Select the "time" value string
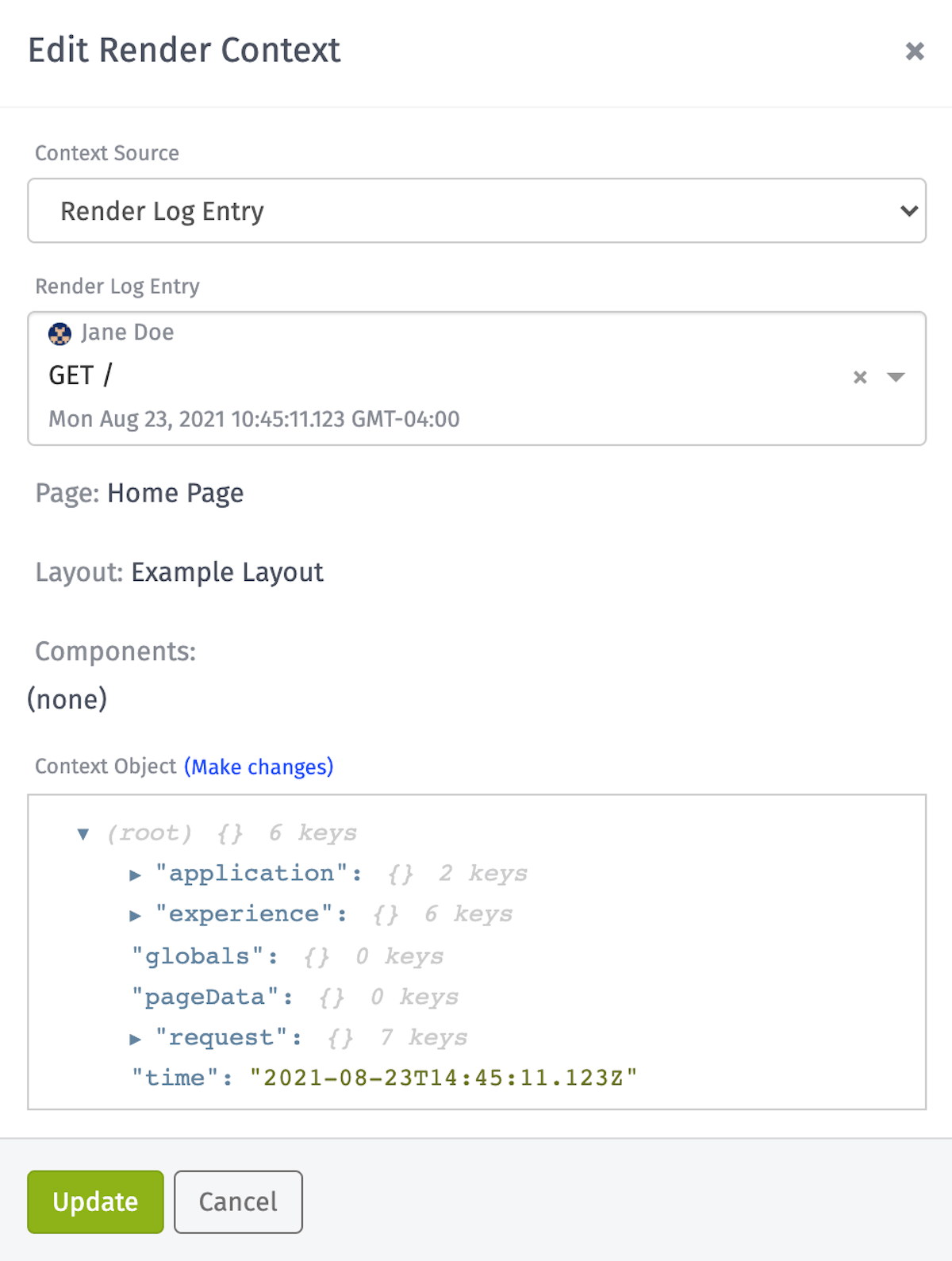 443,1078
